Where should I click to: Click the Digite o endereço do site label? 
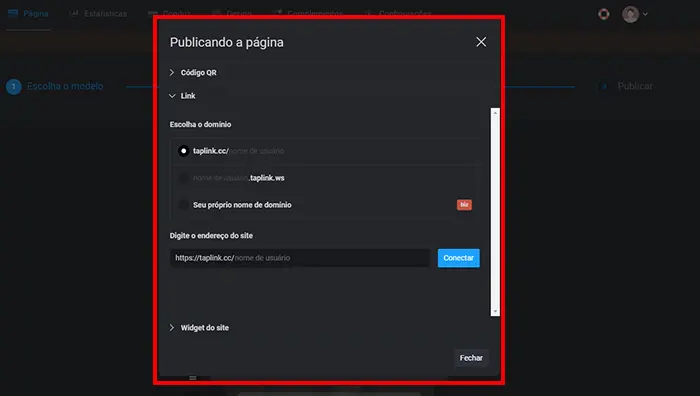211,236
